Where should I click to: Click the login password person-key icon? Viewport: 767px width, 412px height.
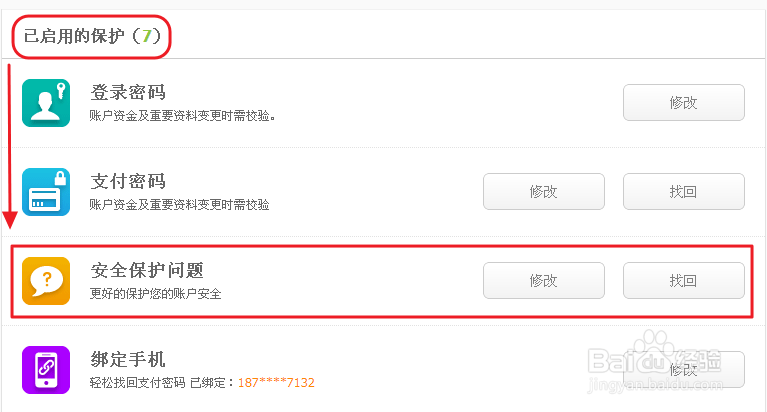coord(46,103)
